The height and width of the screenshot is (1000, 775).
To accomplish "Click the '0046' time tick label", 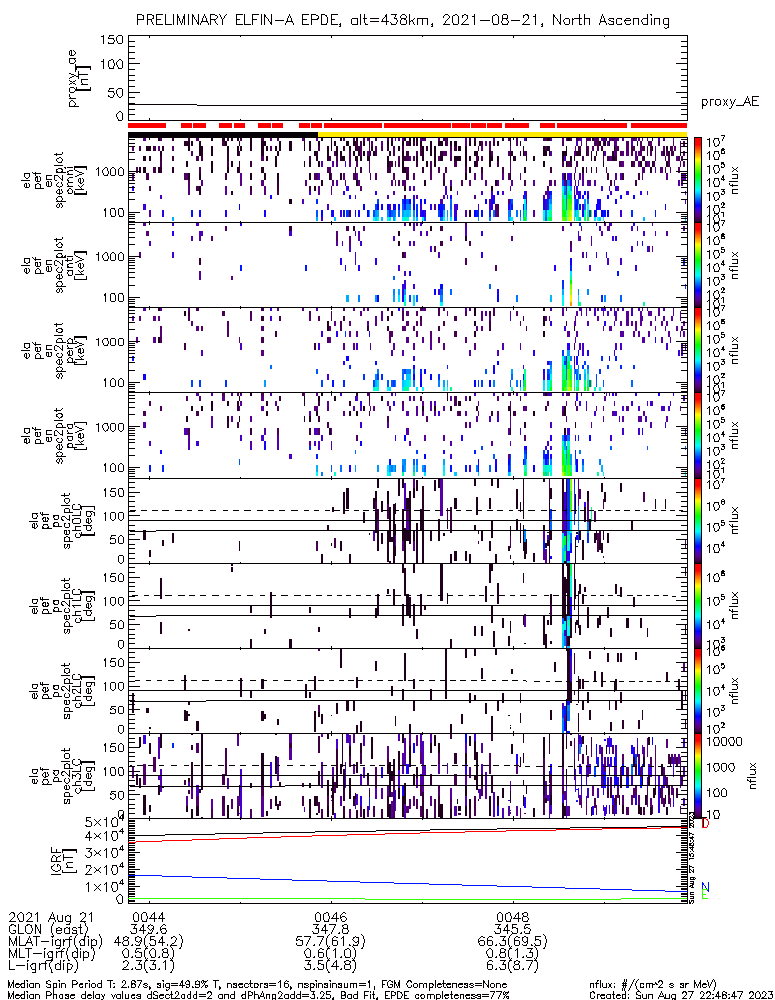I will point(330,918).
